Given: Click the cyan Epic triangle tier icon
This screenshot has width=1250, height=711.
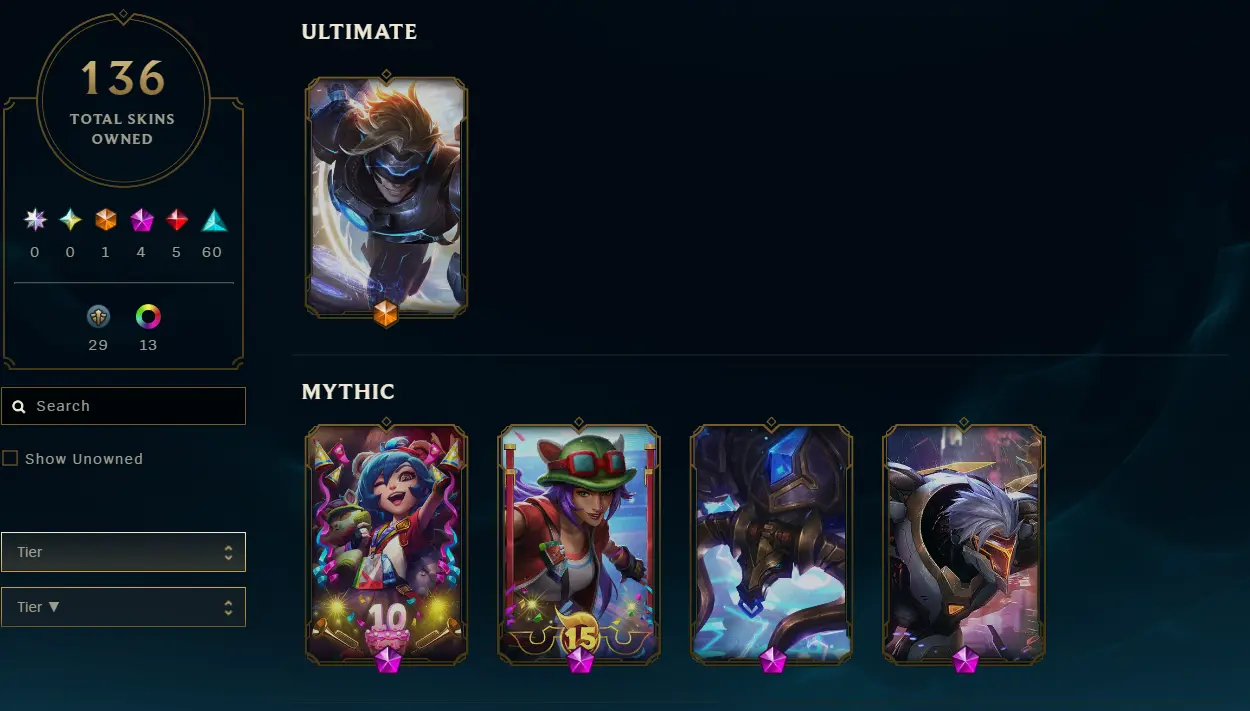Looking at the screenshot, I should pyautogui.click(x=213, y=220).
